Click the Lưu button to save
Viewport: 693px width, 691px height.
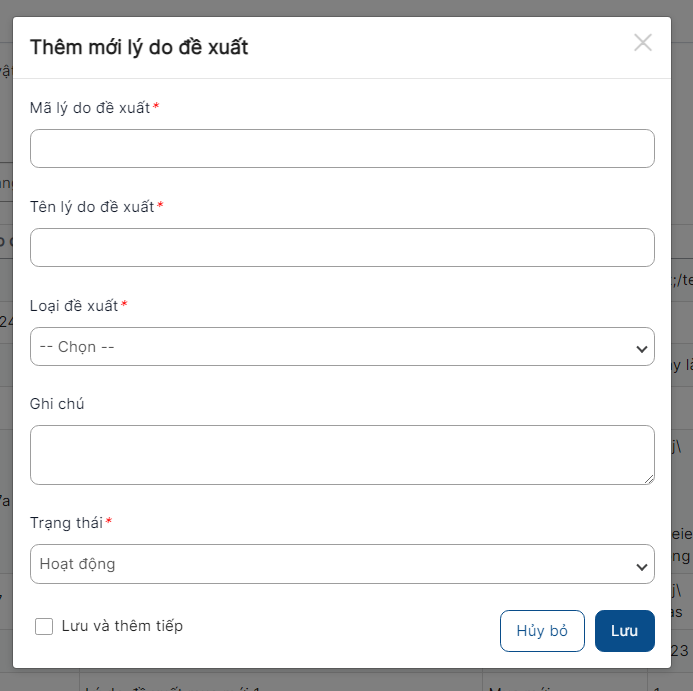[624, 631]
